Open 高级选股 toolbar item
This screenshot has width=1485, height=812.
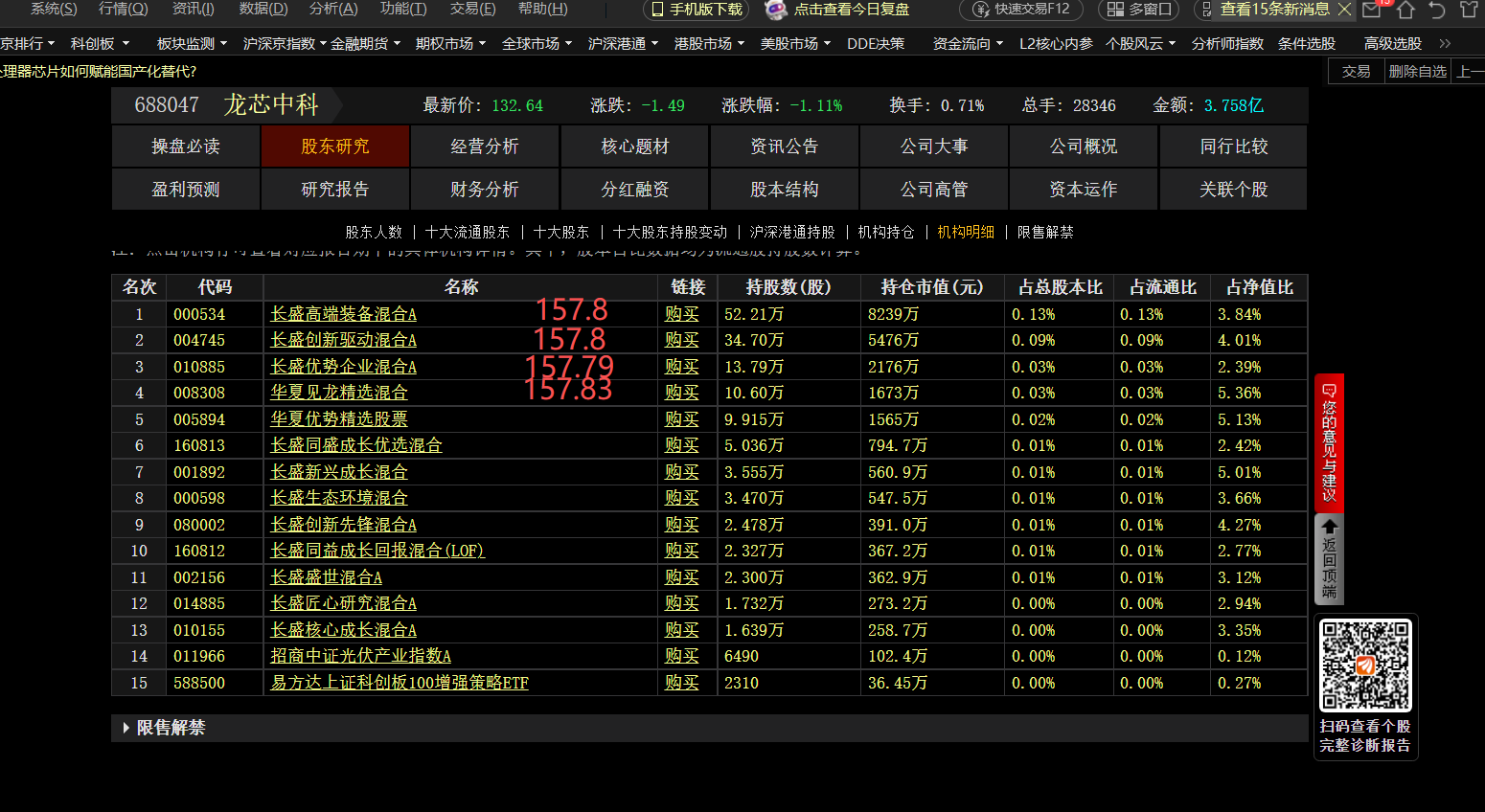tap(1393, 44)
